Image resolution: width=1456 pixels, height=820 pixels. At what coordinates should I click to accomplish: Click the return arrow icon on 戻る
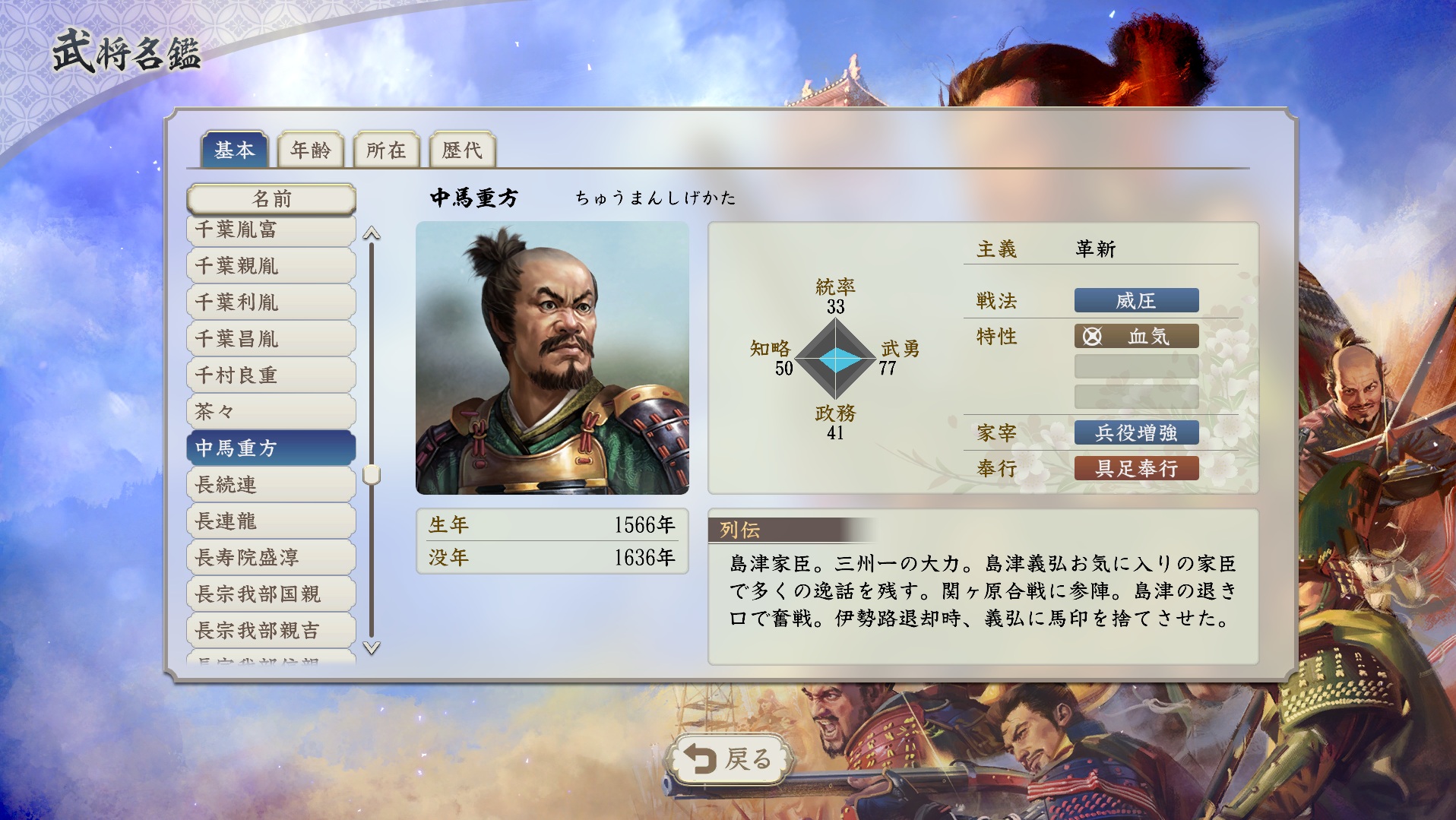[x=699, y=758]
